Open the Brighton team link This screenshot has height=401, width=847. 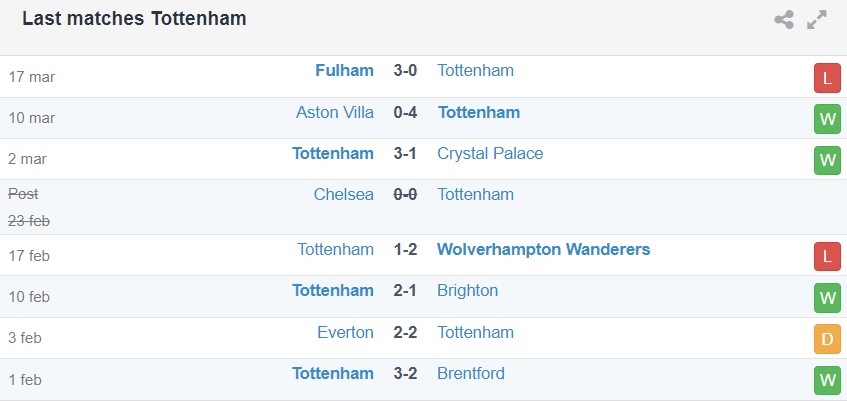tap(467, 290)
